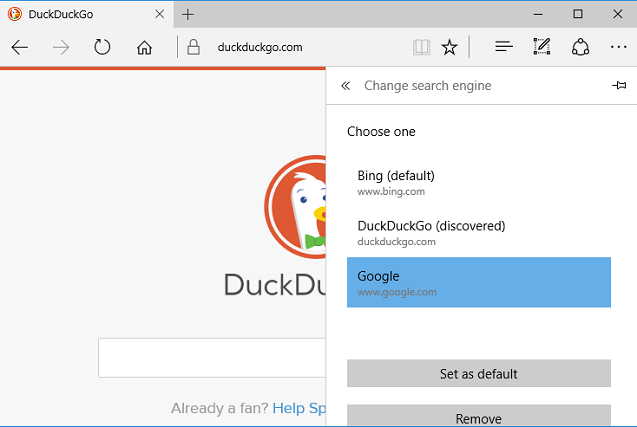Refresh the current page

(102, 47)
